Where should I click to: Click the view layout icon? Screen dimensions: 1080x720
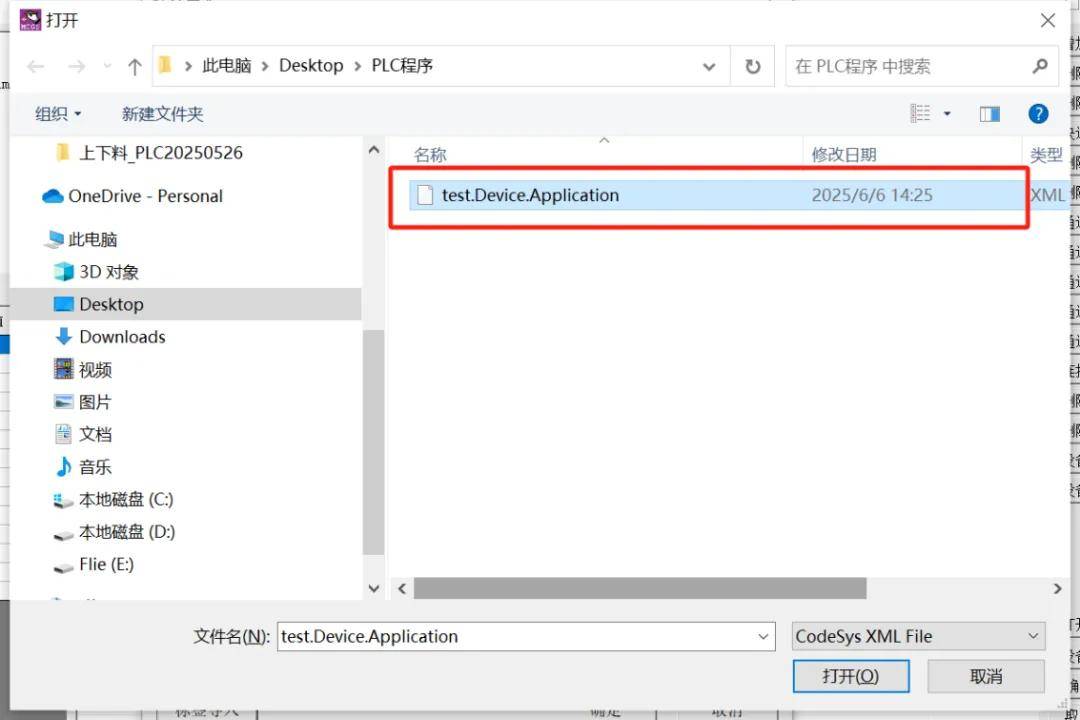(921, 114)
